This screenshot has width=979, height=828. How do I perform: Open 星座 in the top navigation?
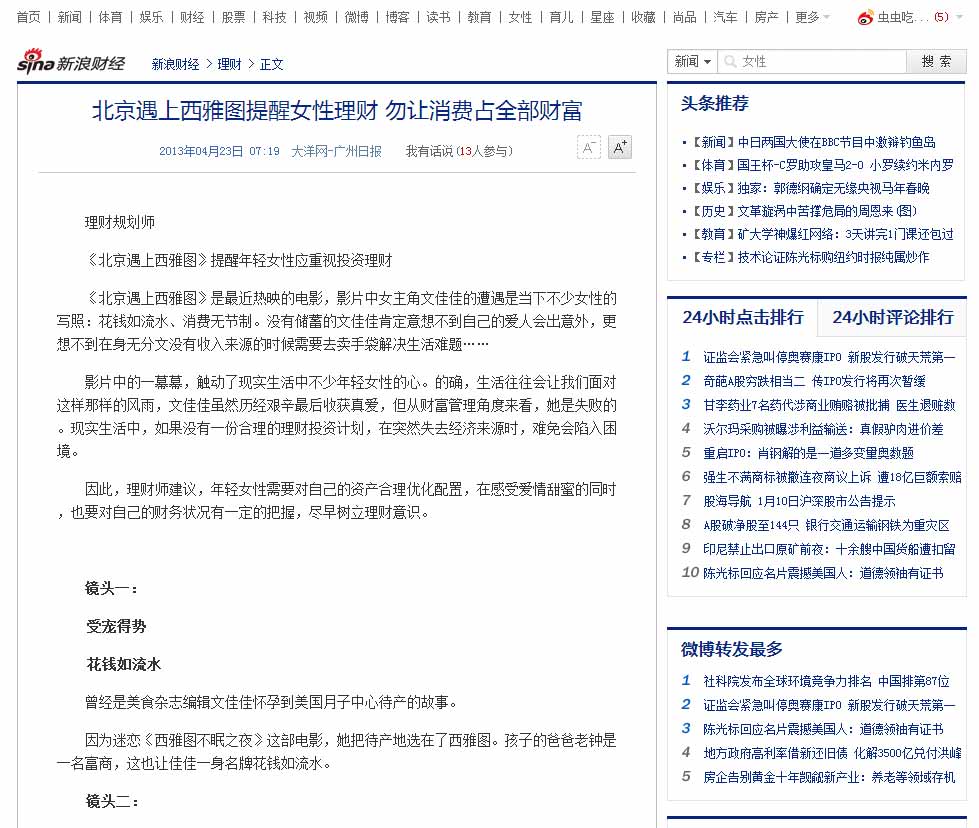(603, 17)
